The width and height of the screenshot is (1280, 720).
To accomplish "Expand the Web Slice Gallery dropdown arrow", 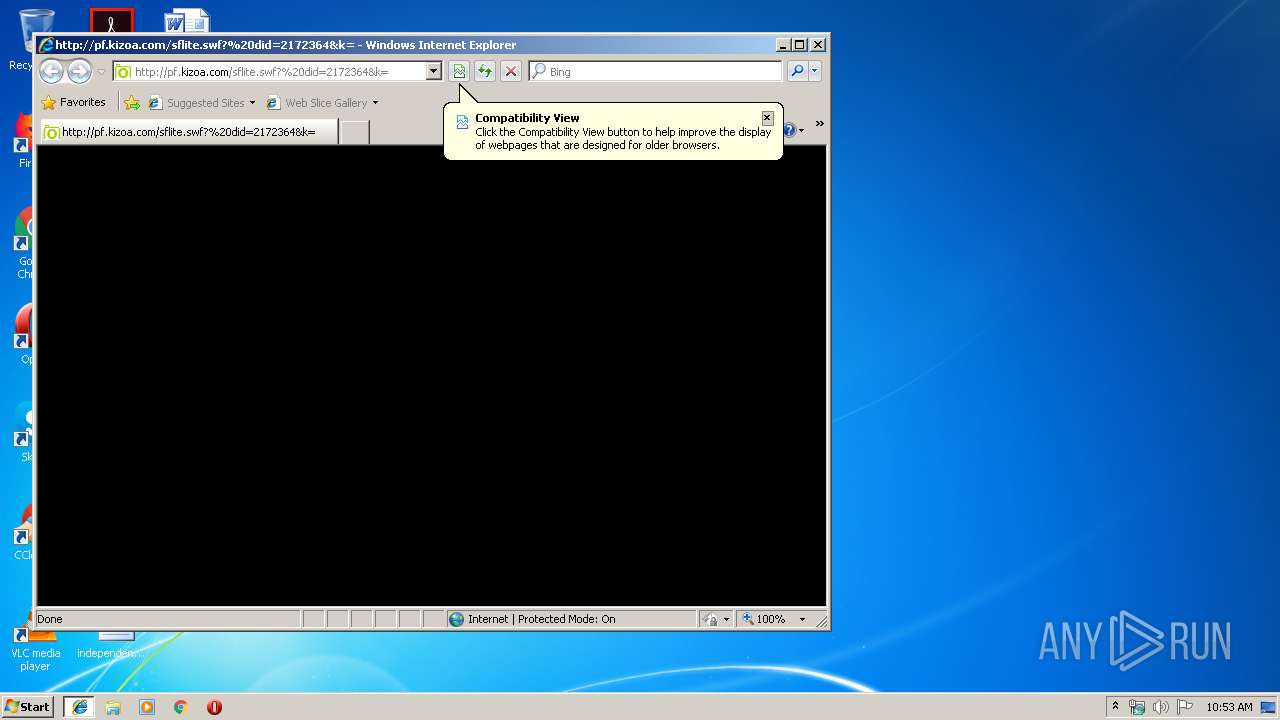I will [x=375, y=103].
